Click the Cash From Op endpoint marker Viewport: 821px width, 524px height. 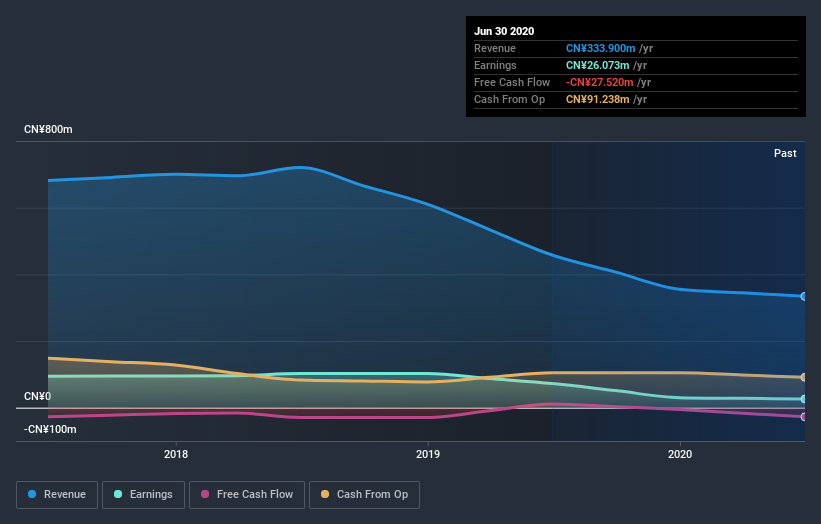click(803, 377)
